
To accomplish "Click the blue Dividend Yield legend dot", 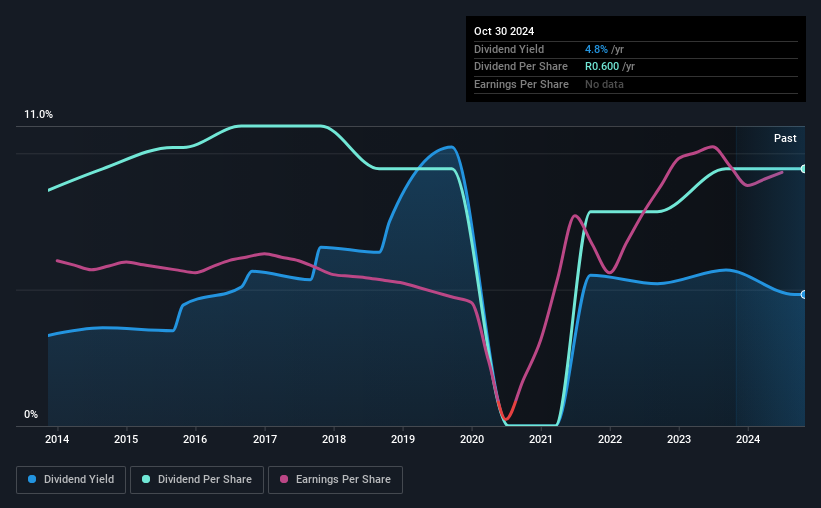I will (32, 479).
